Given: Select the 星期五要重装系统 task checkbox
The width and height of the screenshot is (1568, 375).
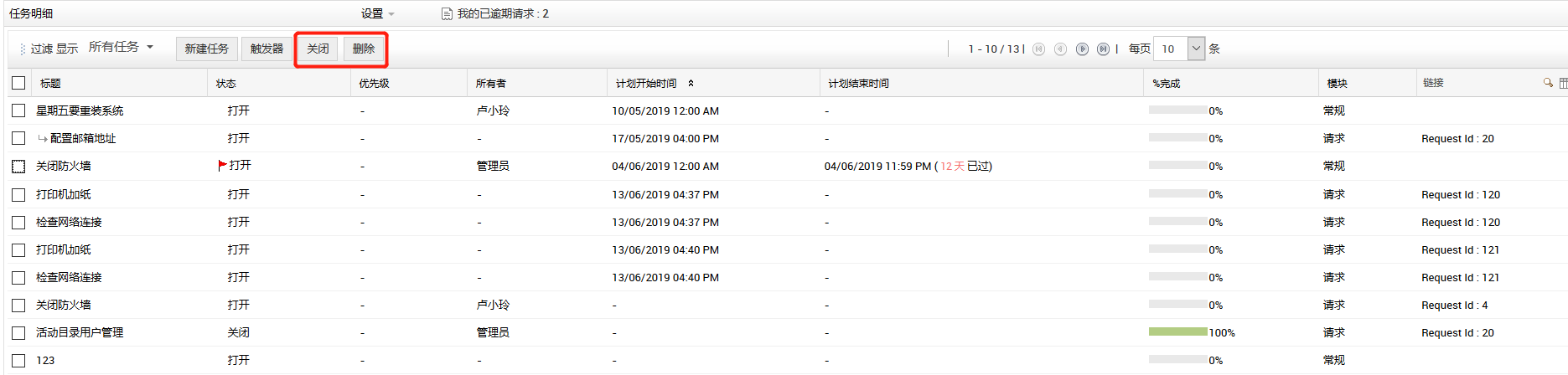Looking at the screenshot, I should pyautogui.click(x=18, y=110).
